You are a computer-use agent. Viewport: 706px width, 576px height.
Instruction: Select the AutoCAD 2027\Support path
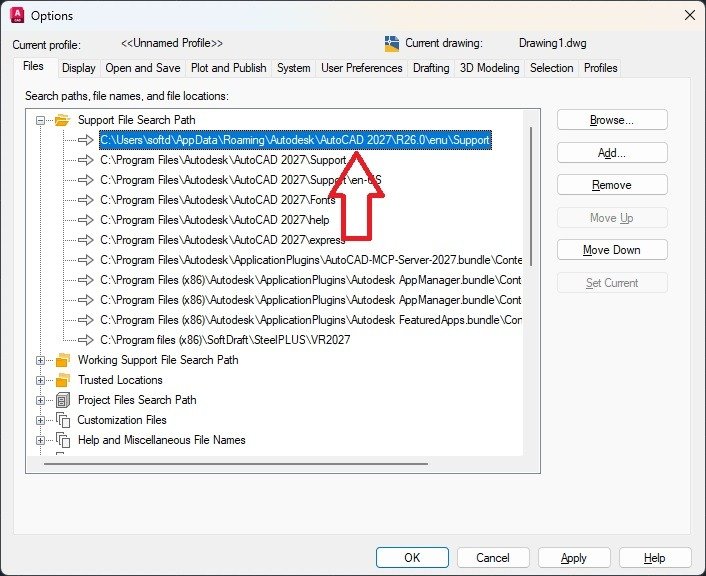tap(223, 160)
